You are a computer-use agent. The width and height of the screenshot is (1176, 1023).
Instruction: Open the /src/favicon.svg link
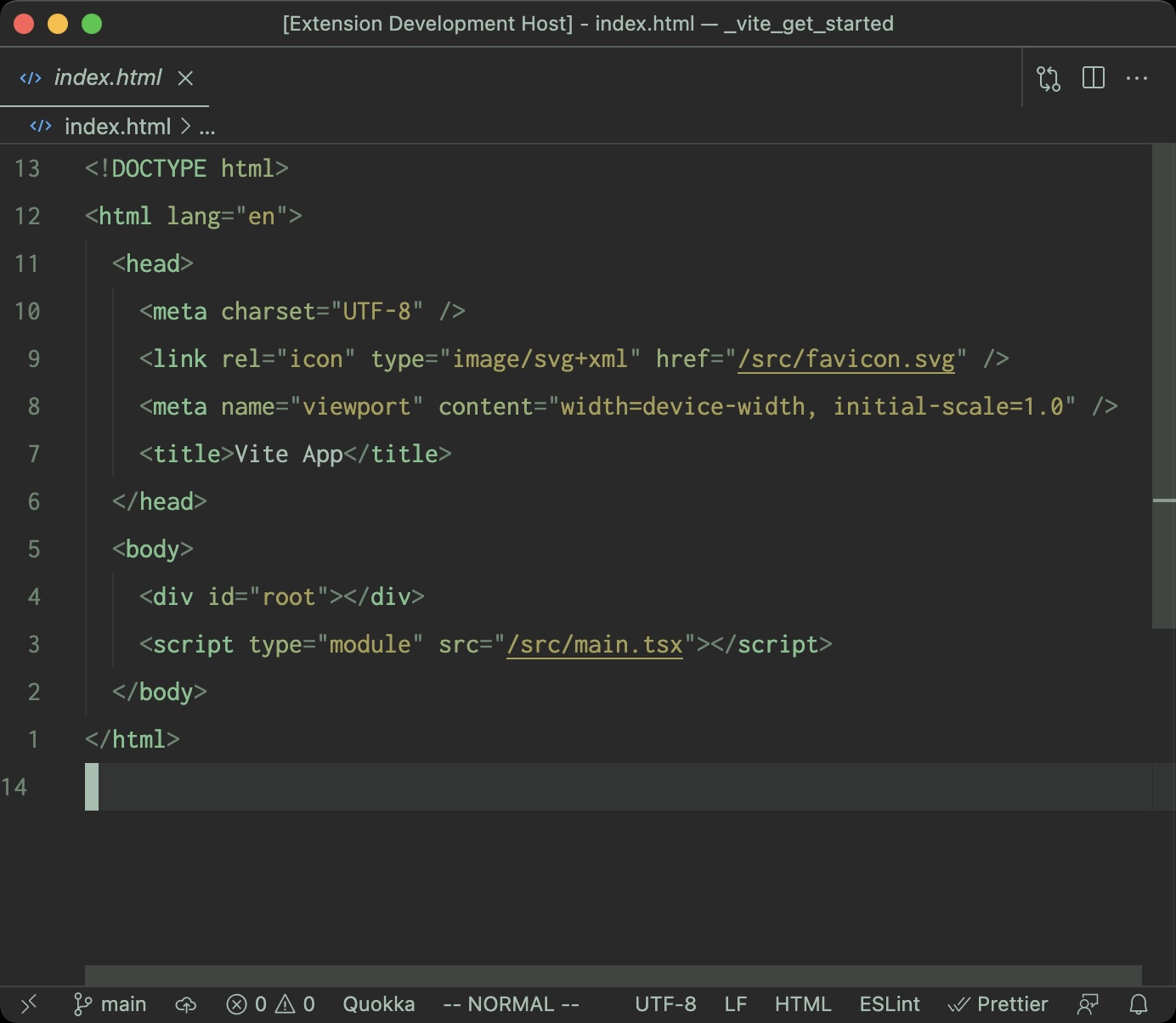coord(846,359)
